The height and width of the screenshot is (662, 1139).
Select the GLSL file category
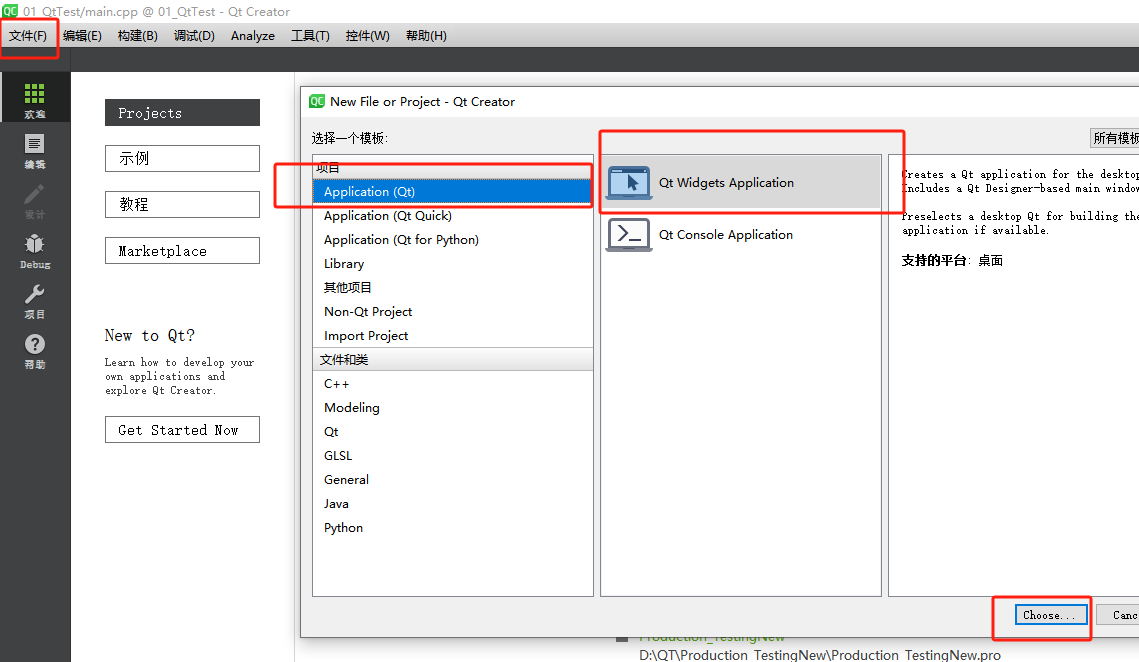coord(453,456)
